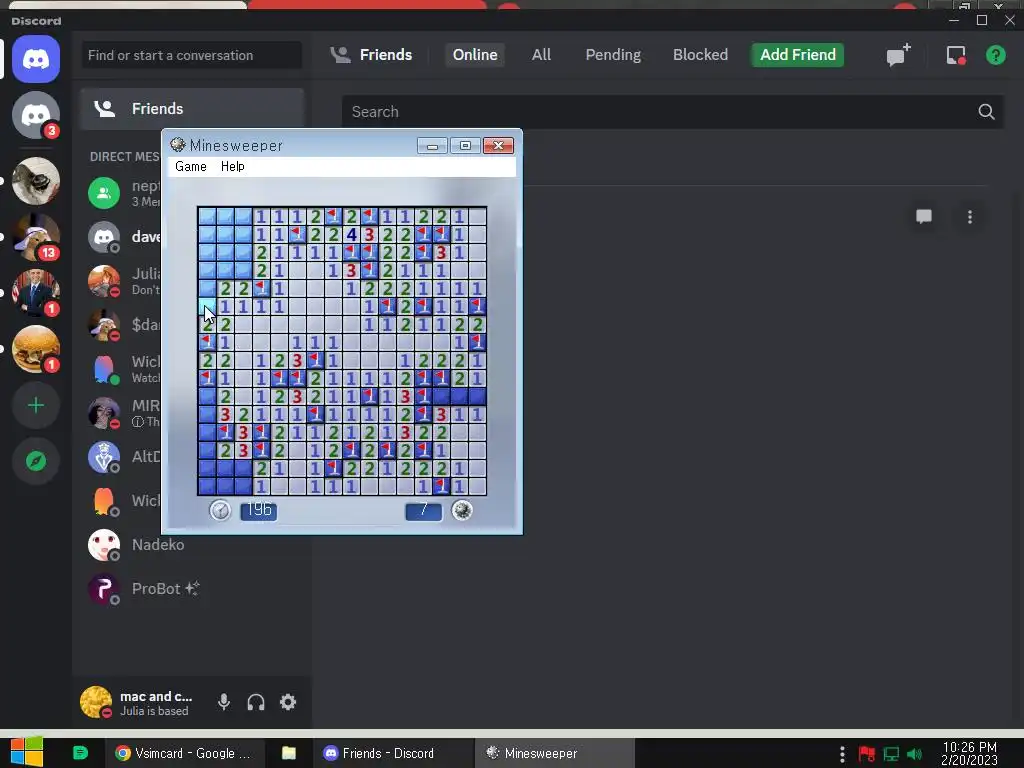This screenshot has width=1024, height=768.
Task: Click the green taskbar icon next to Start
Action: [x=80, y=753]
